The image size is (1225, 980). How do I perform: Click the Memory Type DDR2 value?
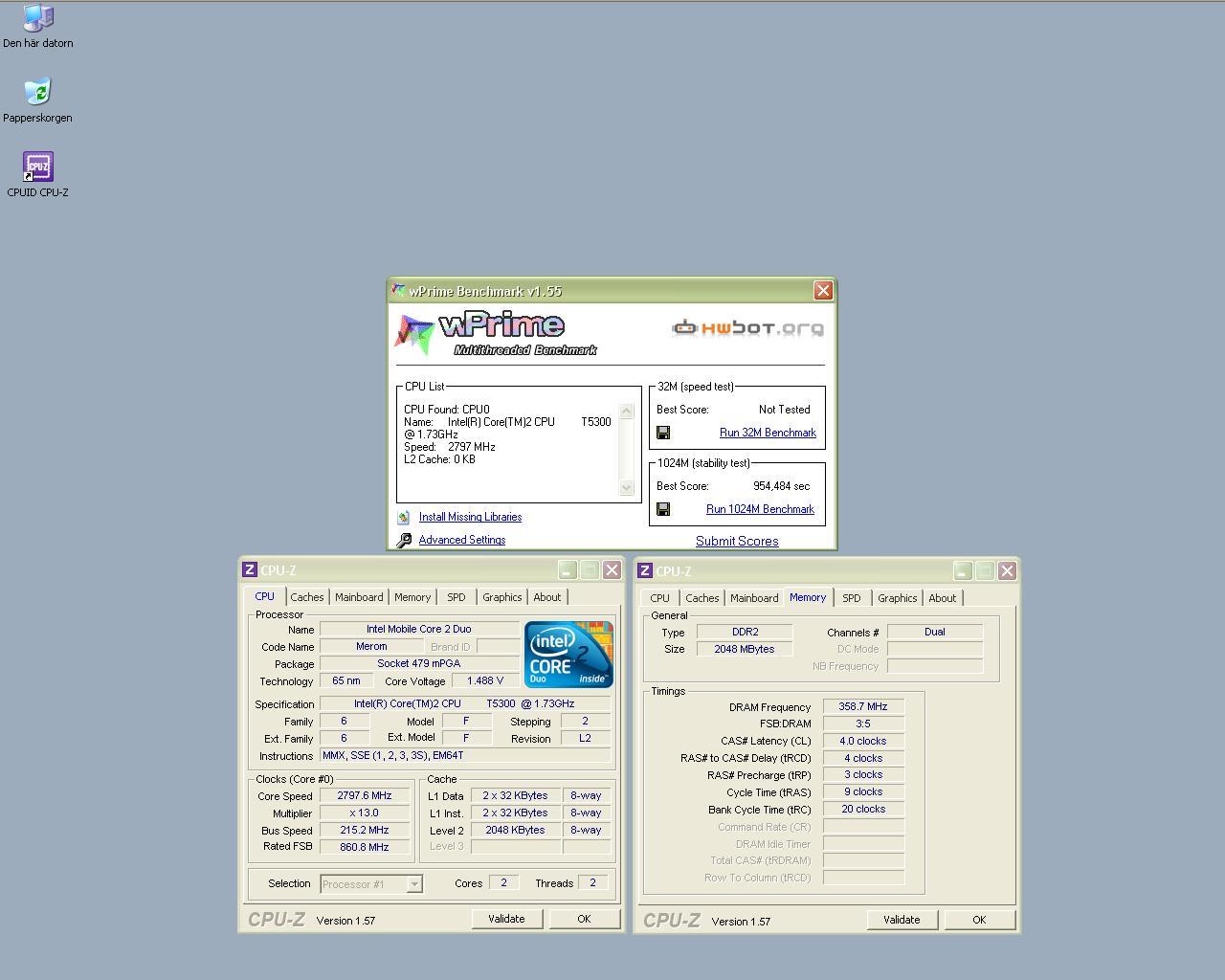[745, 632]
